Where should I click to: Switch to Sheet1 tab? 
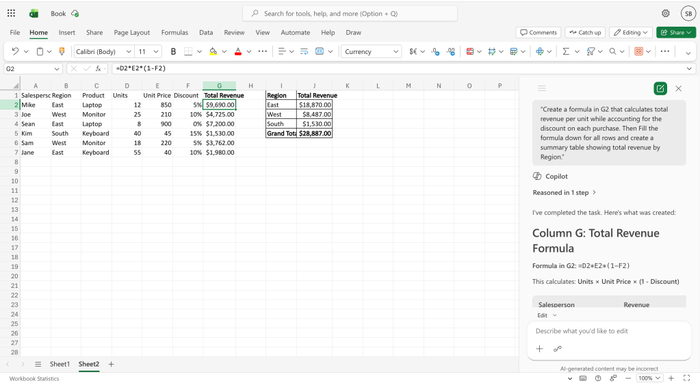pos(59,364)
